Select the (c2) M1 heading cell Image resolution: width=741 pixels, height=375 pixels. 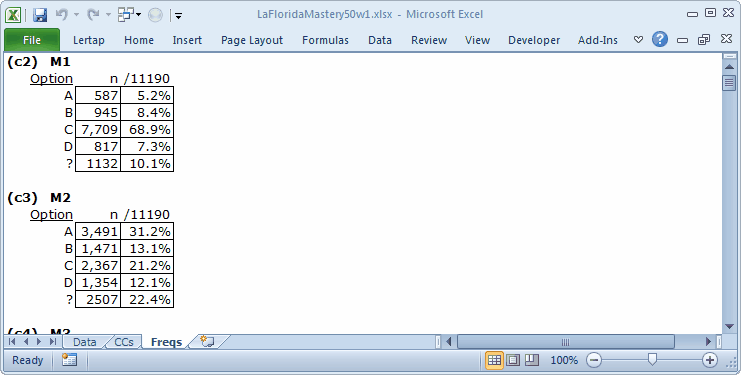[39, 62]
